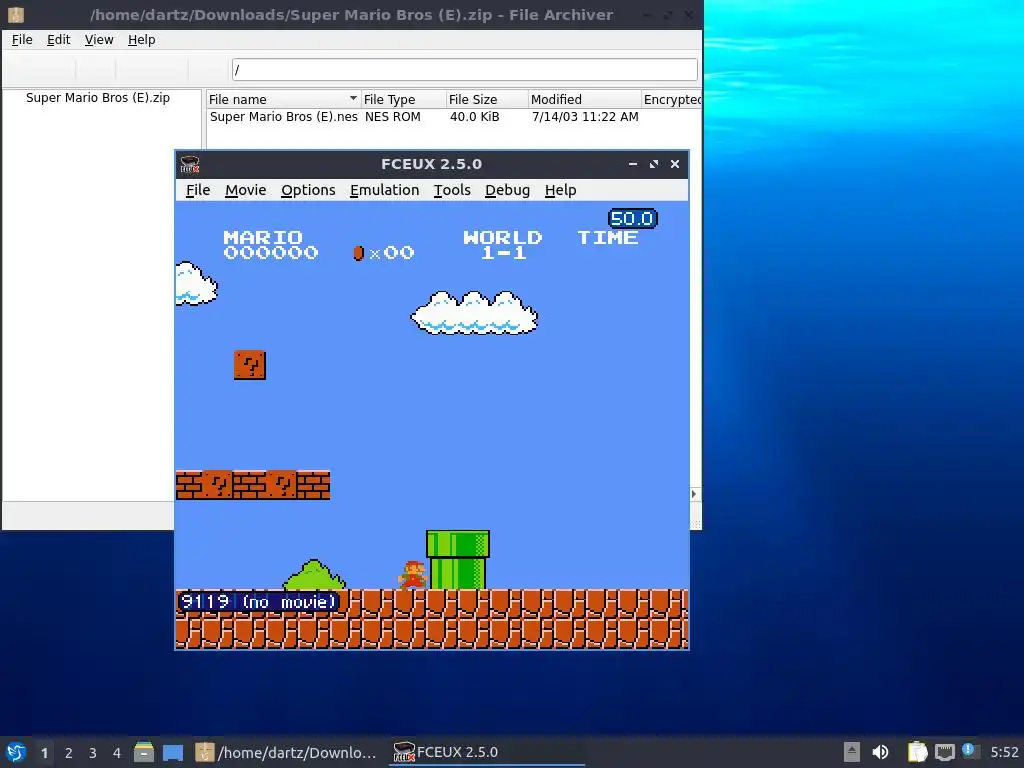Screen dimensions: 1024x768
Task: Open the FCEUX Movie menu
Action: (246, 190)
